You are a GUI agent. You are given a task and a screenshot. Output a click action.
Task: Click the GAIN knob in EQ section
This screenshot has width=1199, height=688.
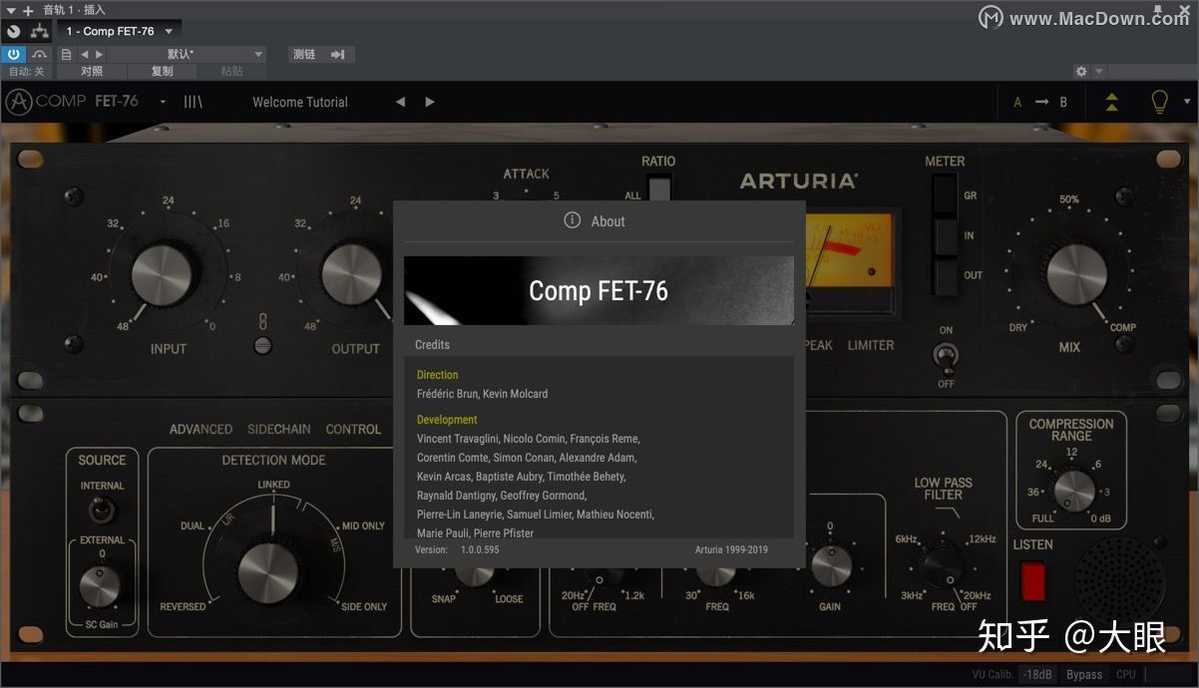pyautogui.click(x=831, y=566)
